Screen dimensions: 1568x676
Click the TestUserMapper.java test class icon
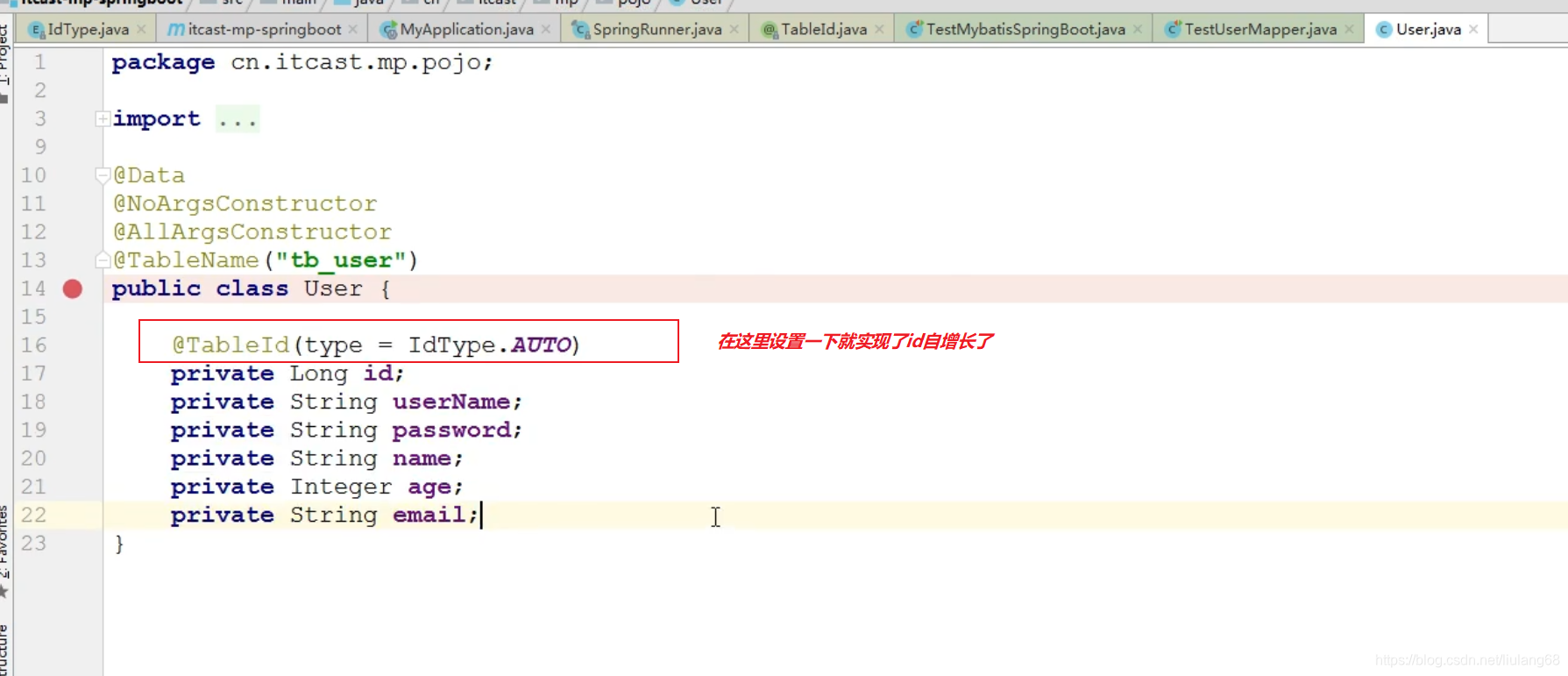(x=1173, y=30)
